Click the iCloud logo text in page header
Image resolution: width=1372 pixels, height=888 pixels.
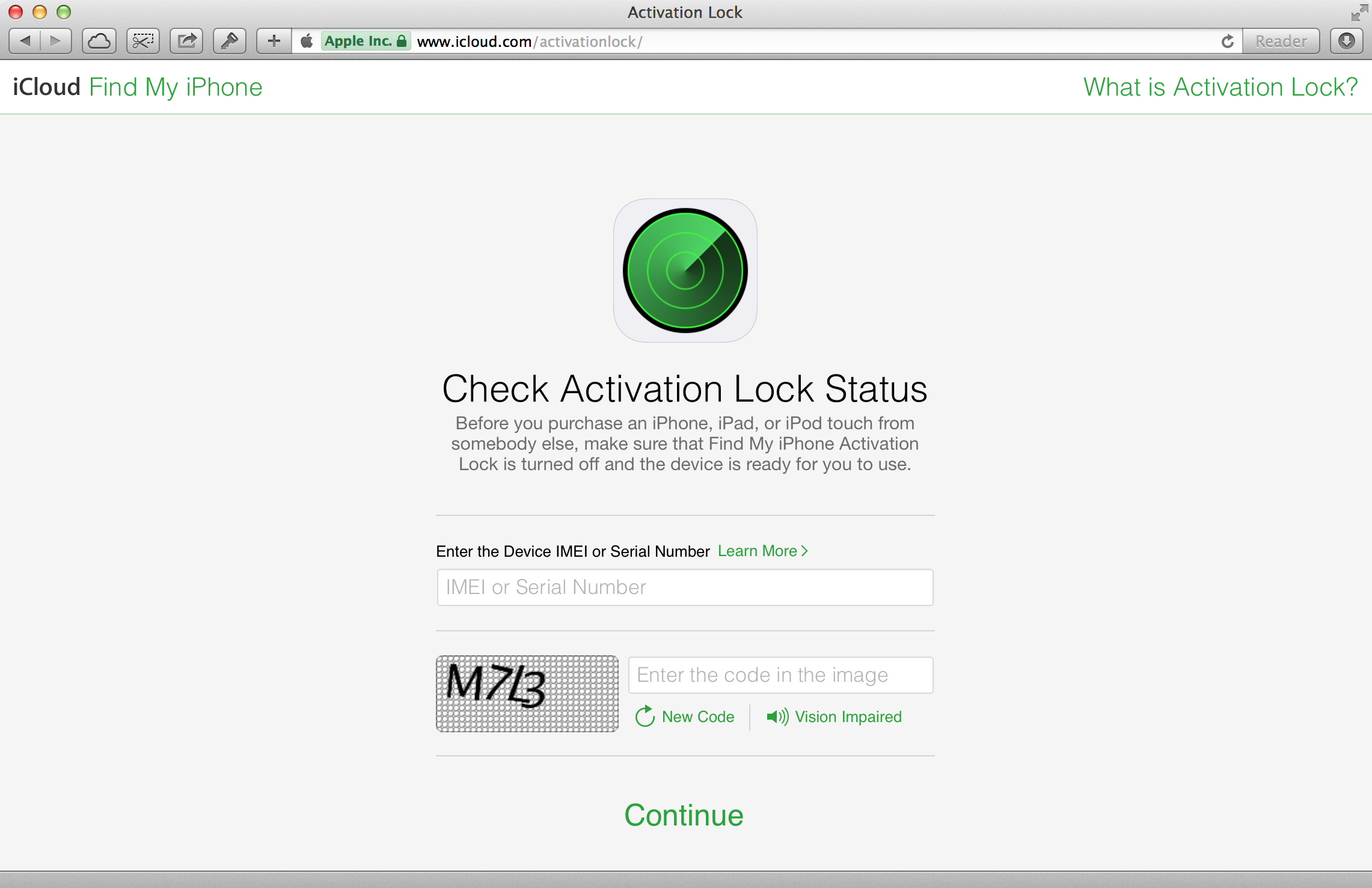(x=46, y=87)
